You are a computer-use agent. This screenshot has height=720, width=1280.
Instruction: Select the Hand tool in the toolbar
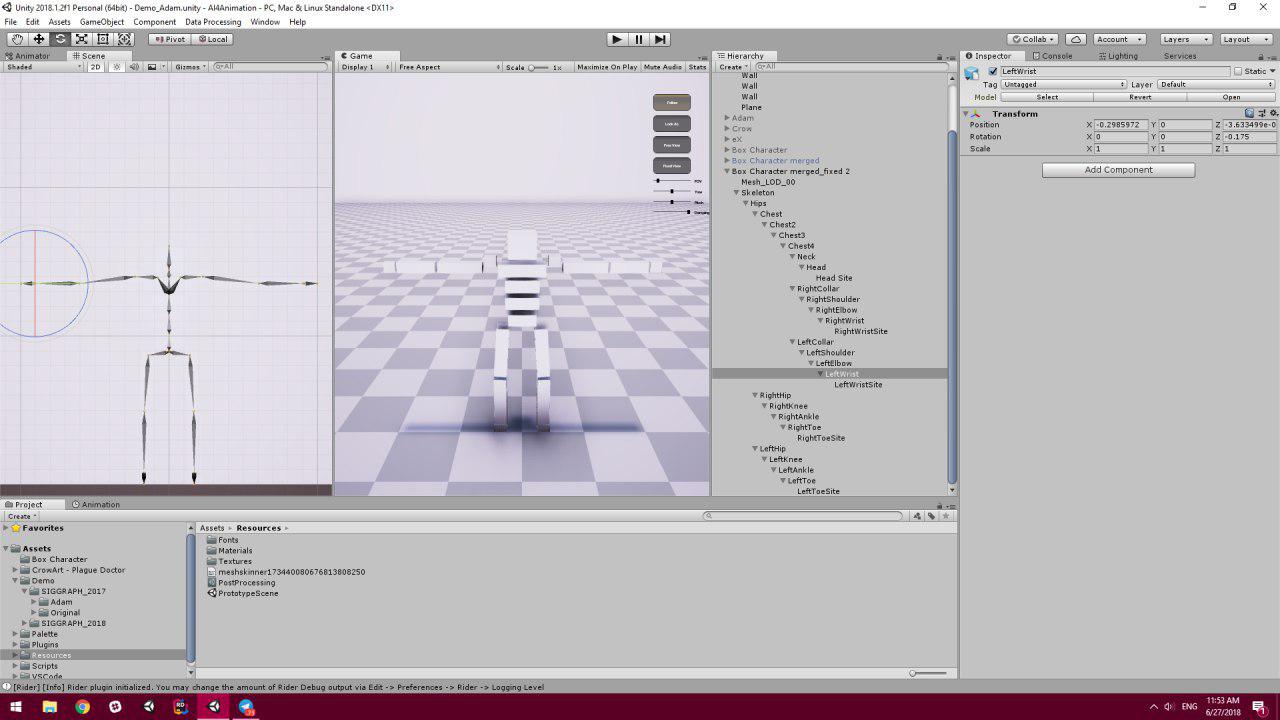click(x=17, y=39)
